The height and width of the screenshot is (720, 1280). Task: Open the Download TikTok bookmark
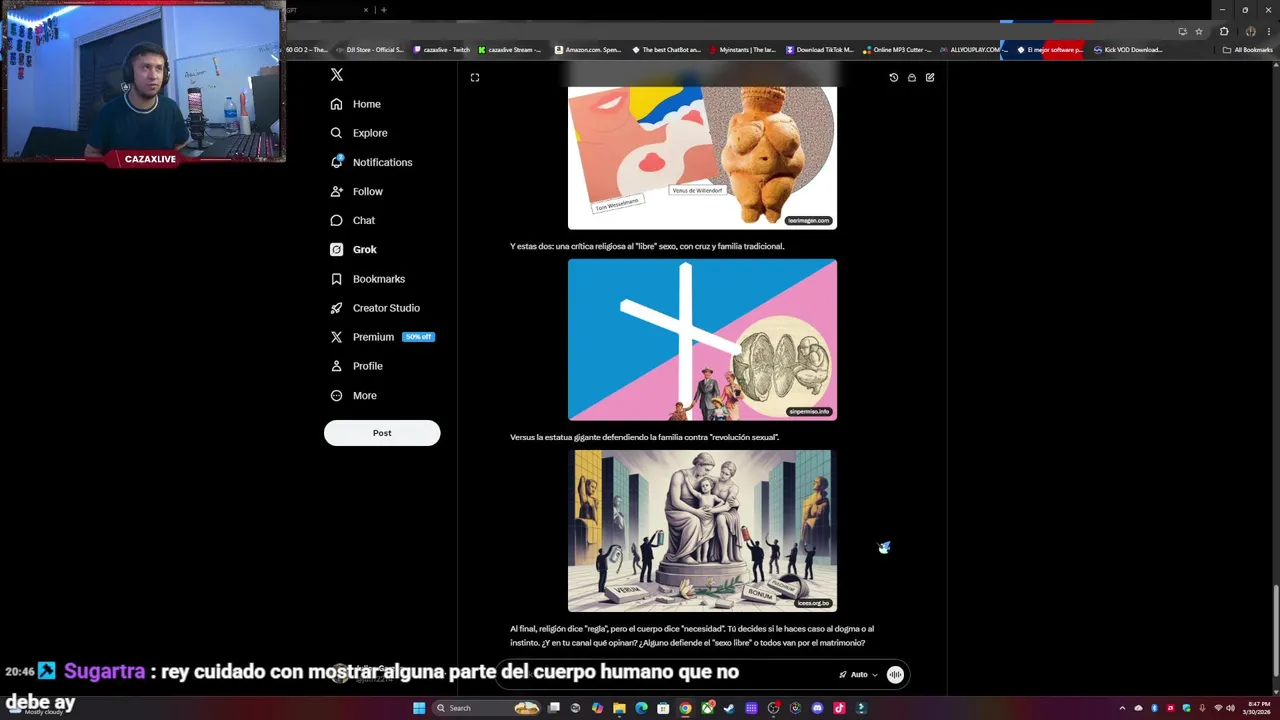point(820,50)
